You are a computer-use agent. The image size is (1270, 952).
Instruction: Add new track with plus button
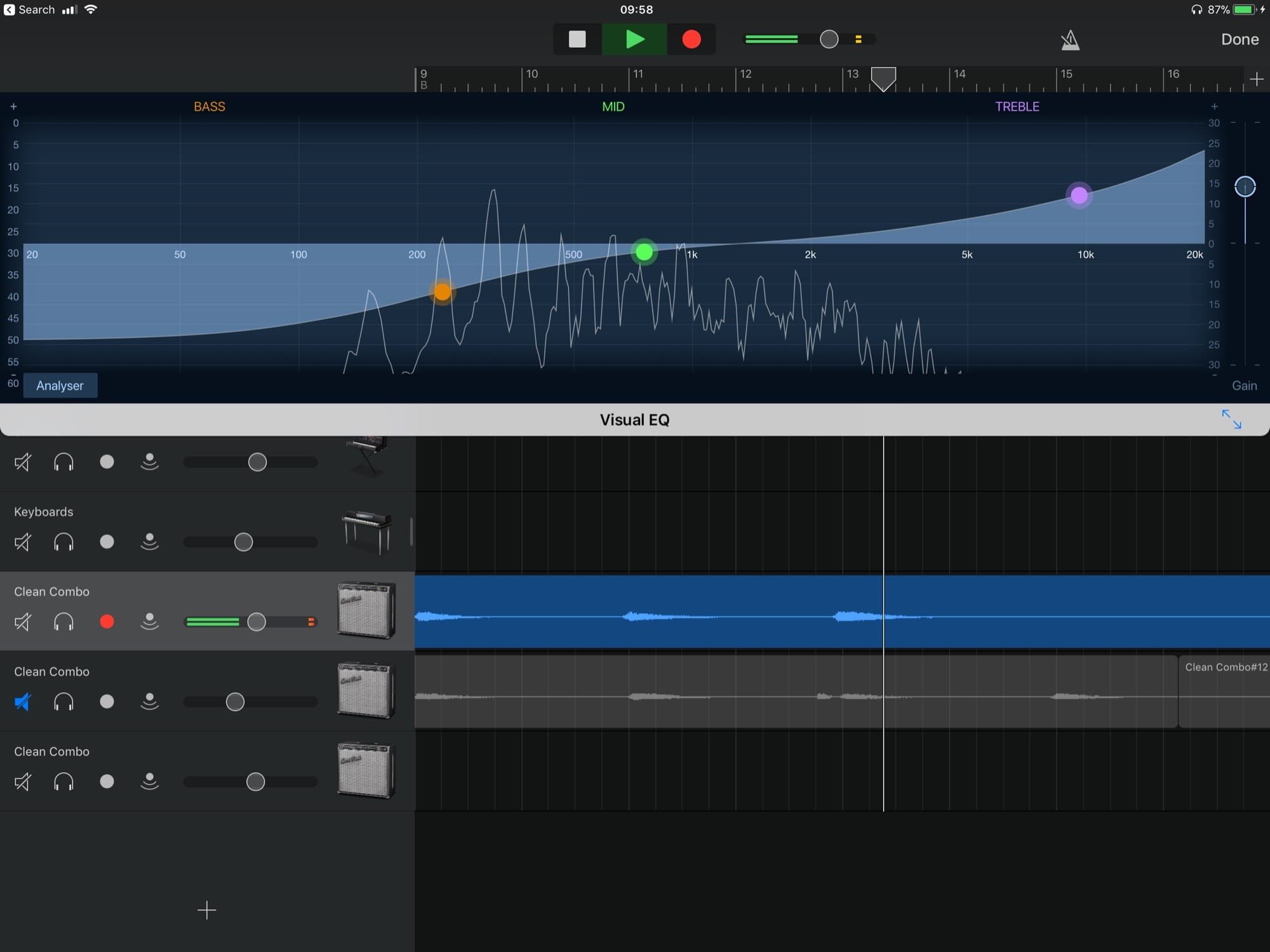(x=206, y=910)
